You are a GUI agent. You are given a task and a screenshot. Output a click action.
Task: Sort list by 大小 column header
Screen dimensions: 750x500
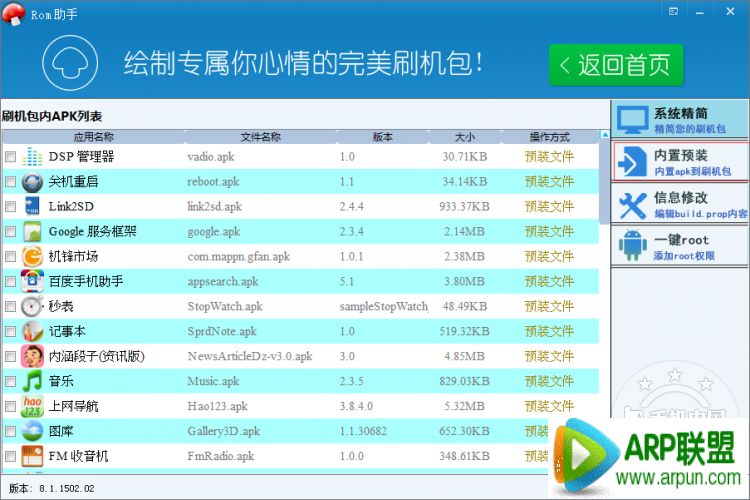coord(464,137)
